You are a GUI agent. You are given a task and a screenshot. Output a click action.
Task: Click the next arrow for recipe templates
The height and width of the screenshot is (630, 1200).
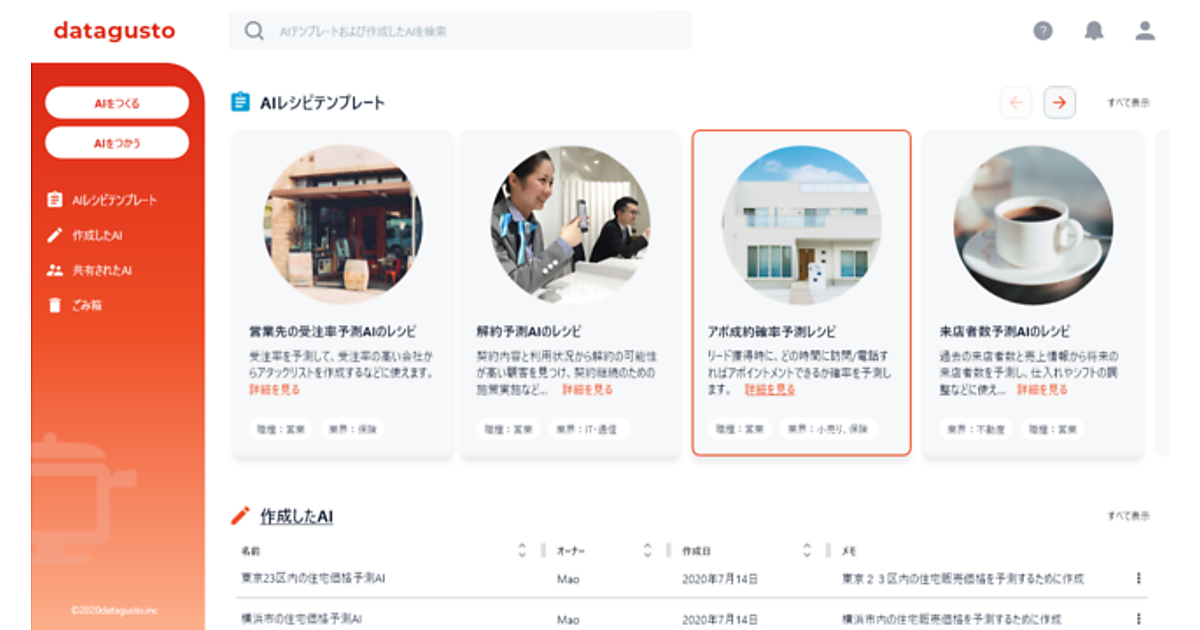[1059, 102]
